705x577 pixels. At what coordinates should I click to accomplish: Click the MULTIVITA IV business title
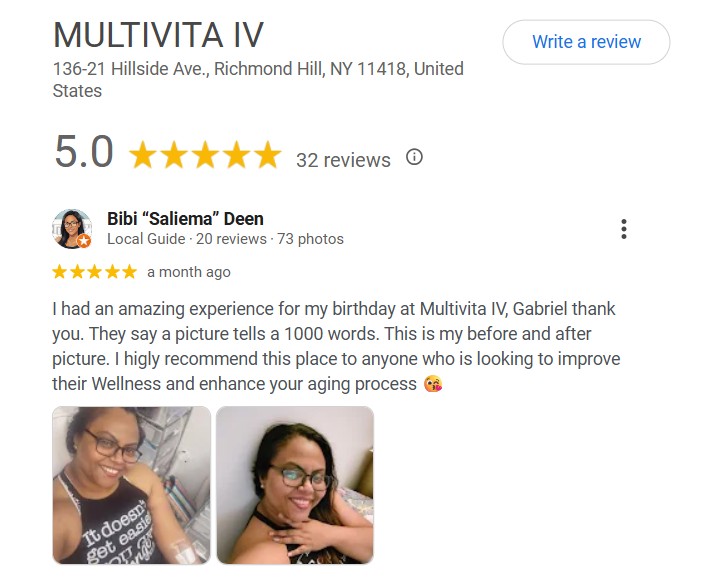(x=158, y=35)
